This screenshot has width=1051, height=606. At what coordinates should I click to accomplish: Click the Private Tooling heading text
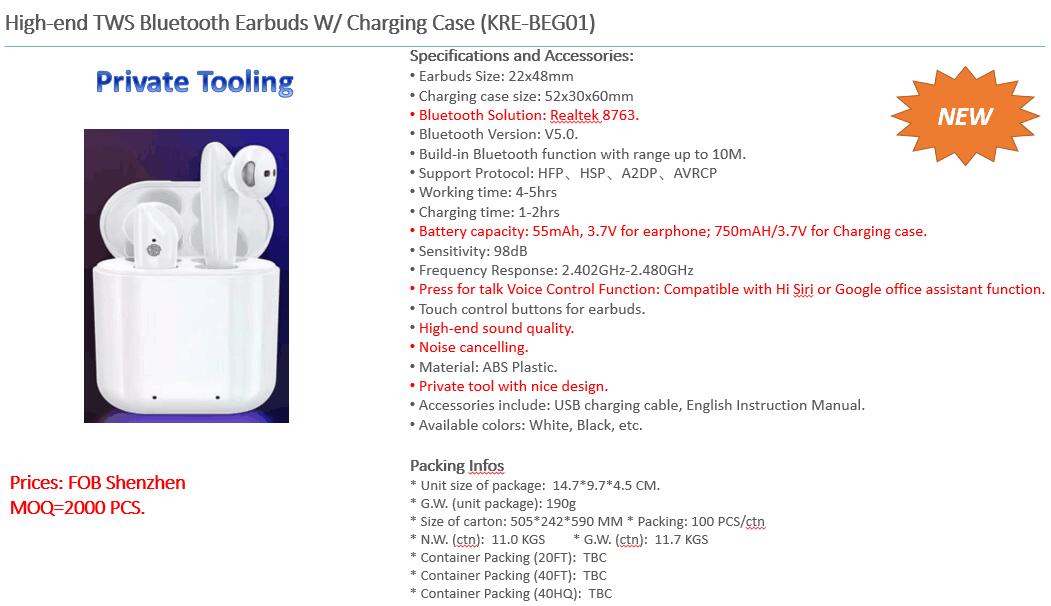coord(194,82)
